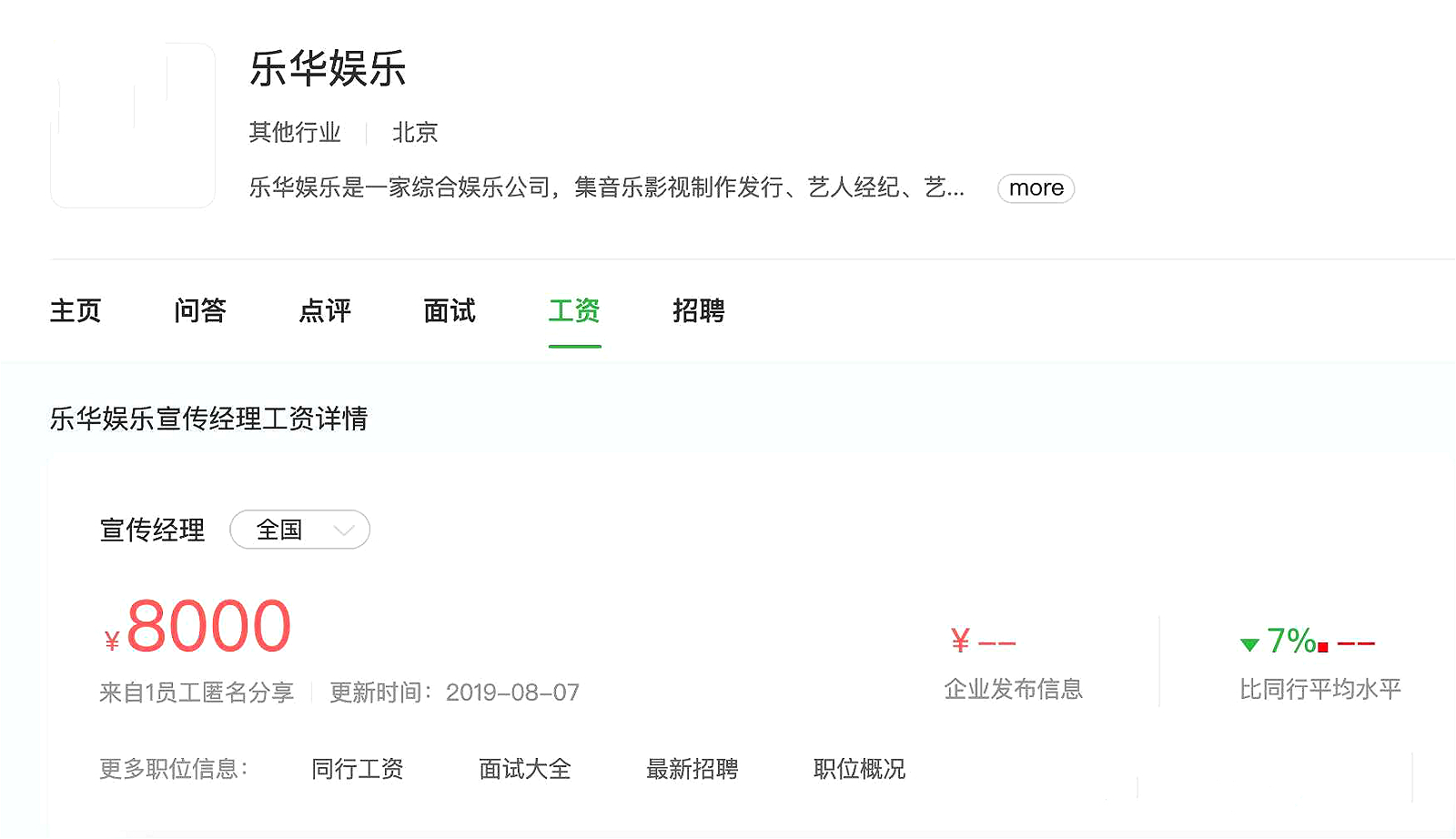Image resolution: width=1456 pixels, height=839 pixels.
Task: Switch to the 问答 tab
Action: (x=200, y=312)
